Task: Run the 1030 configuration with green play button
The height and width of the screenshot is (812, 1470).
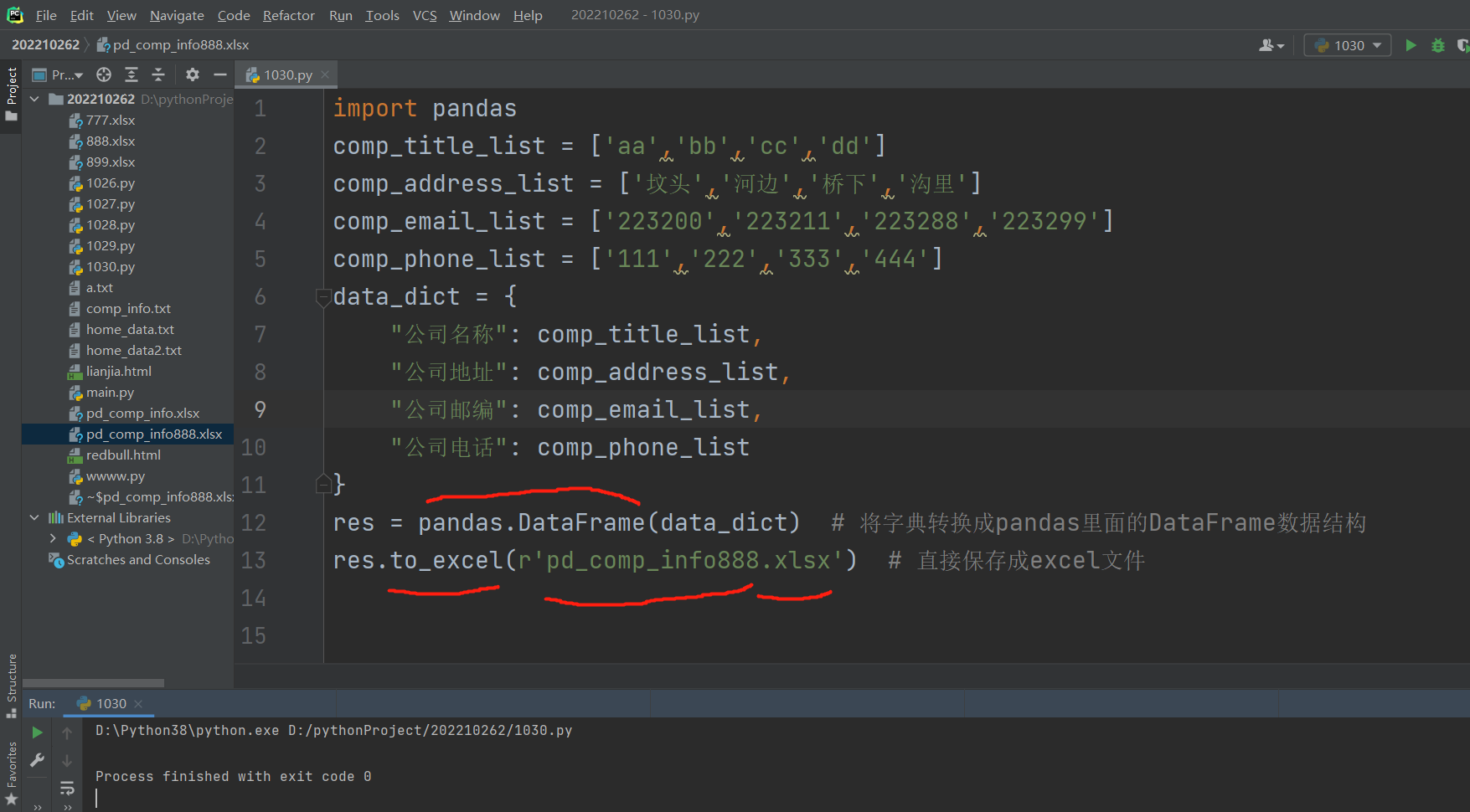Action: tap(1411, 45)
